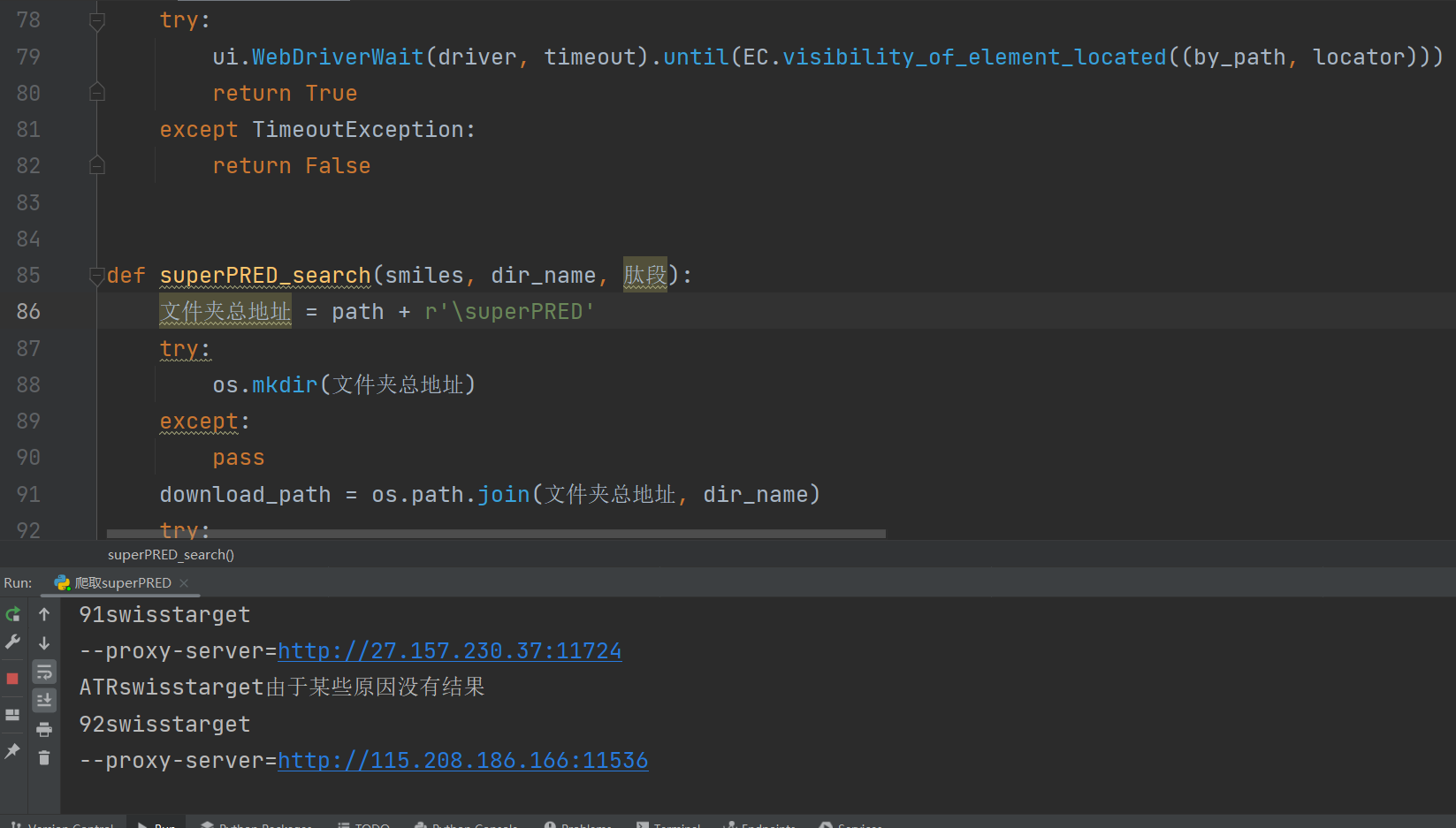Click mkdir call on line 88
This screenshot has height=828, width=1456.
tap(285, 385)
